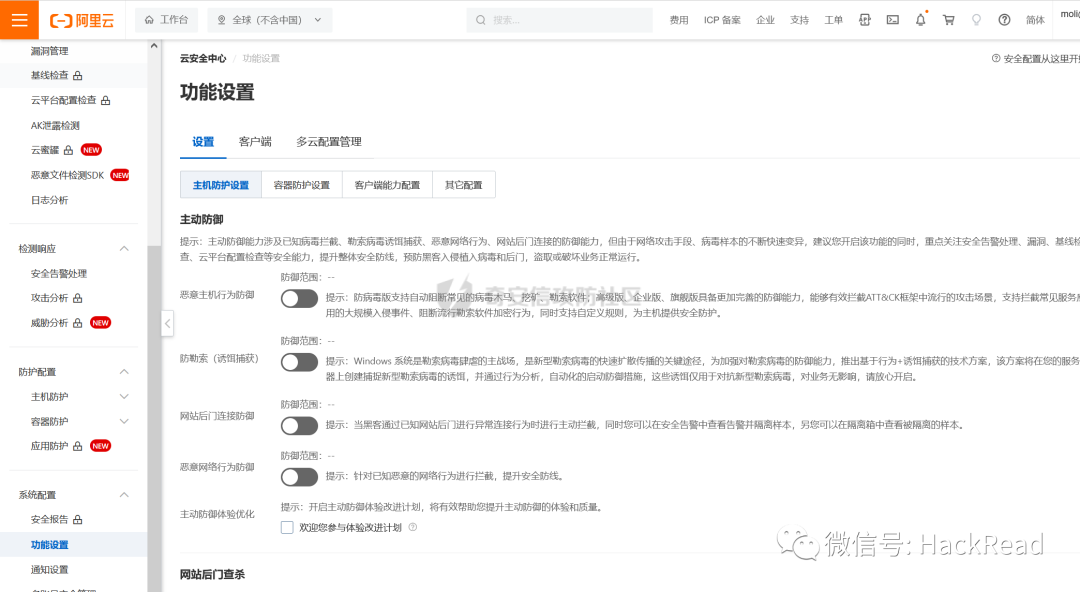Screen dimensions: 1080x592
Task: Open the 全球（不含中国）region dropdown
Action: (x=270, y=20)
